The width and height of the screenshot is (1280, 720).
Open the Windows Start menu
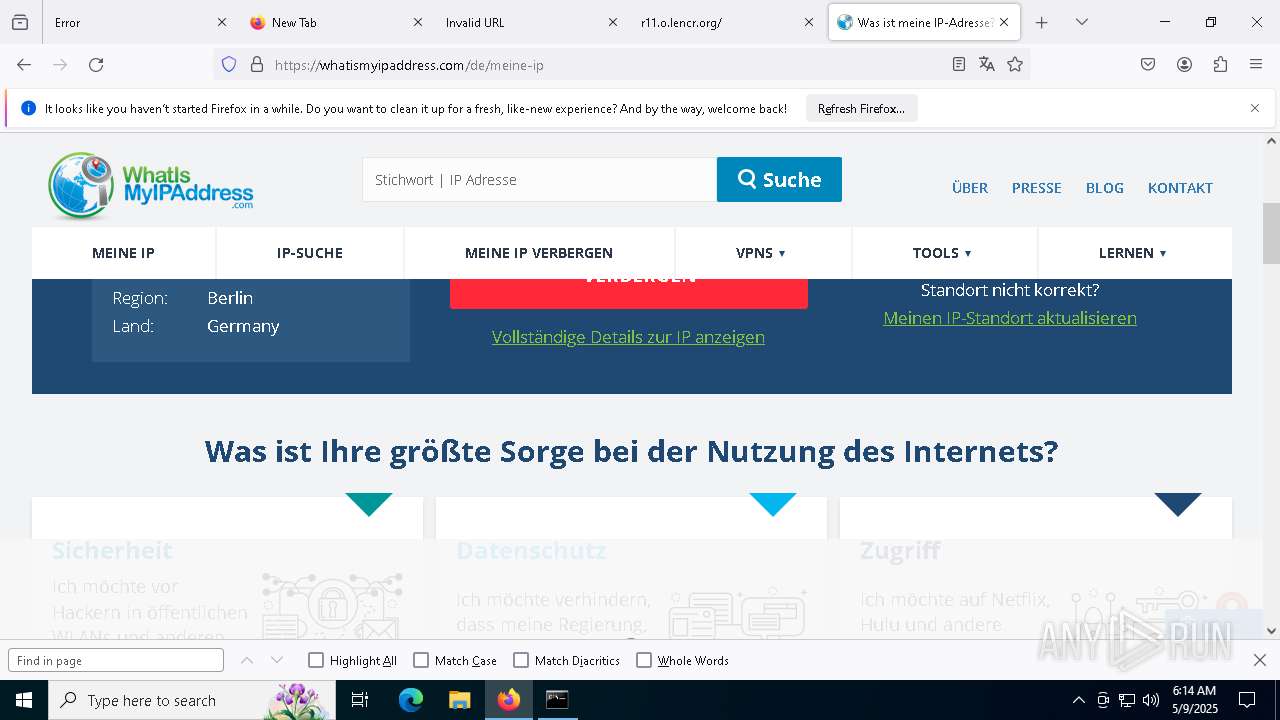23,700
